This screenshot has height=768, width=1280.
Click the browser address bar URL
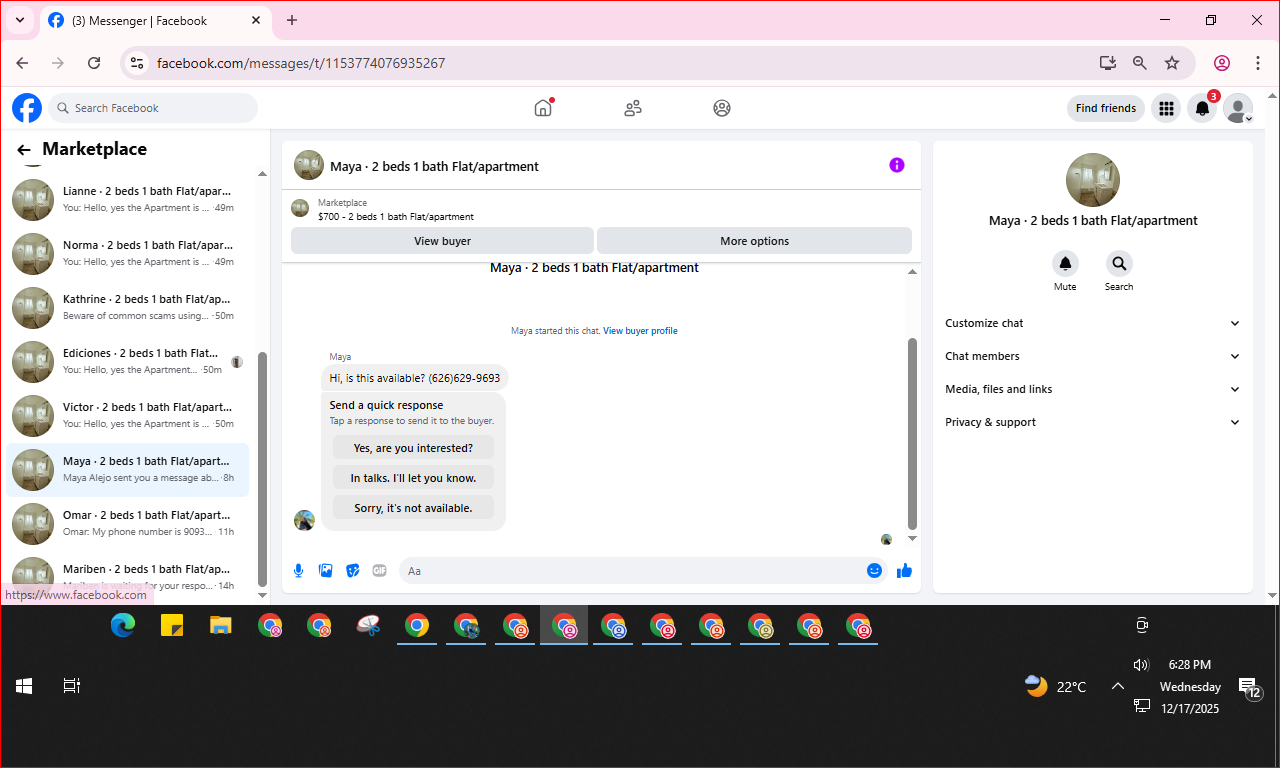[x=301, y=63]
